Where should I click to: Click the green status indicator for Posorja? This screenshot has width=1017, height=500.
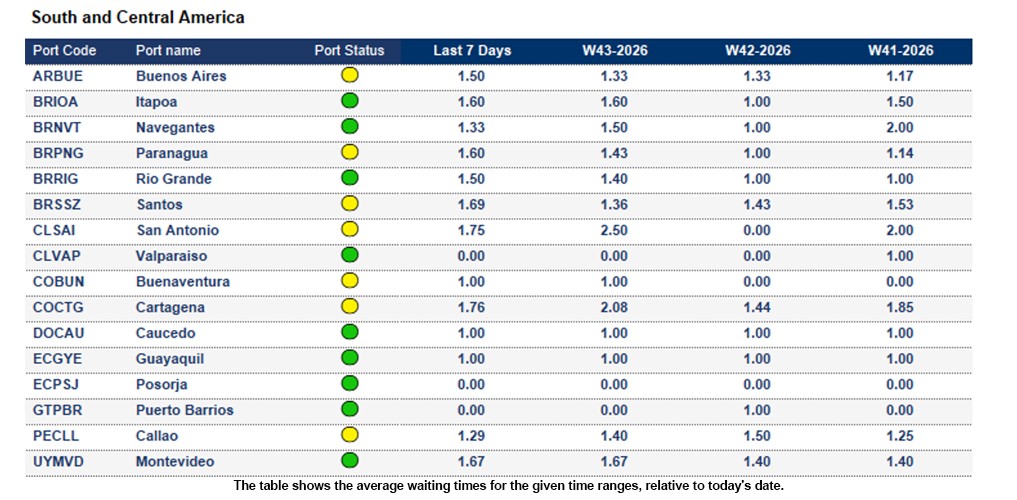(x=350, y=383)
